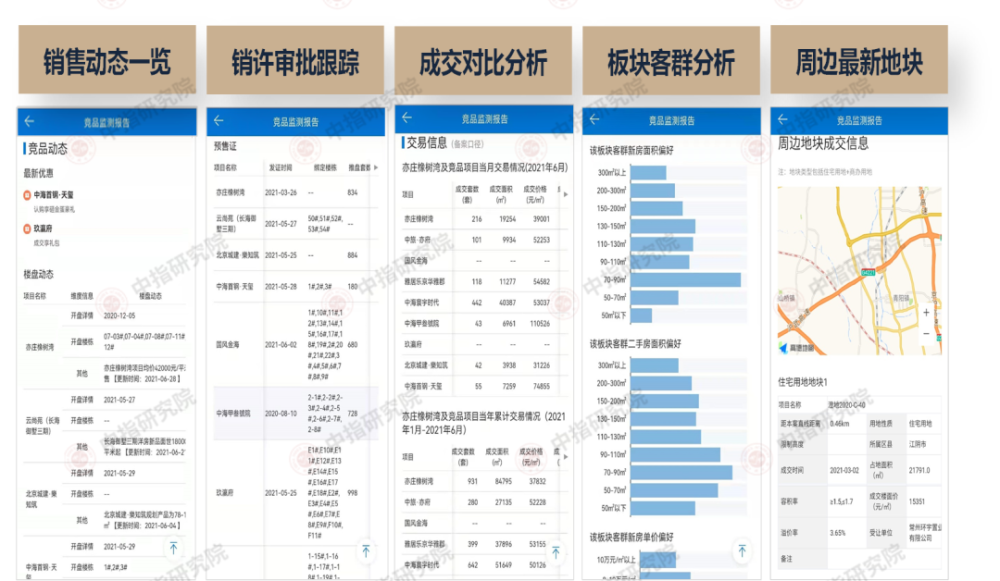Open the 中海首钢·天玺 offer under 最新优惠
This screenshot has height=581, width=1000.
pyautogui.click(x=54, y=195)
